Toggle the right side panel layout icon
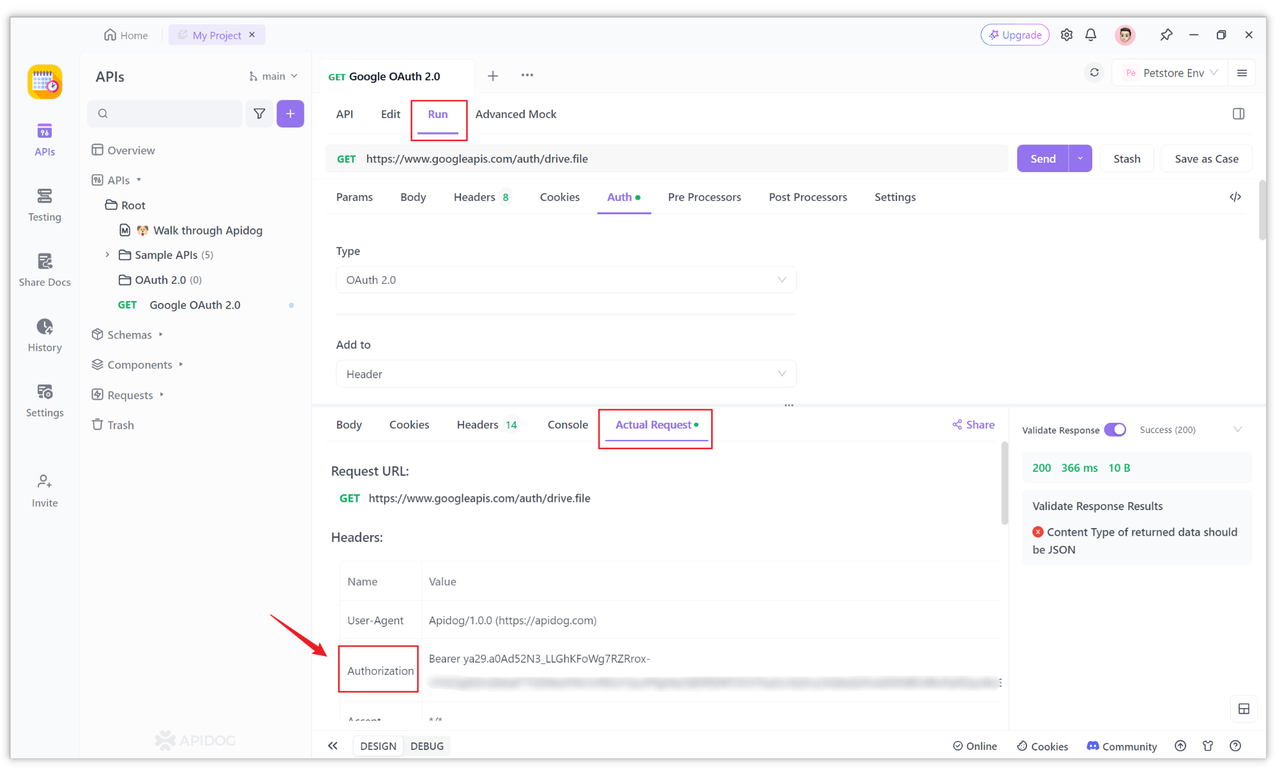The image size is (1280, 771). [x=1238, y=114]
